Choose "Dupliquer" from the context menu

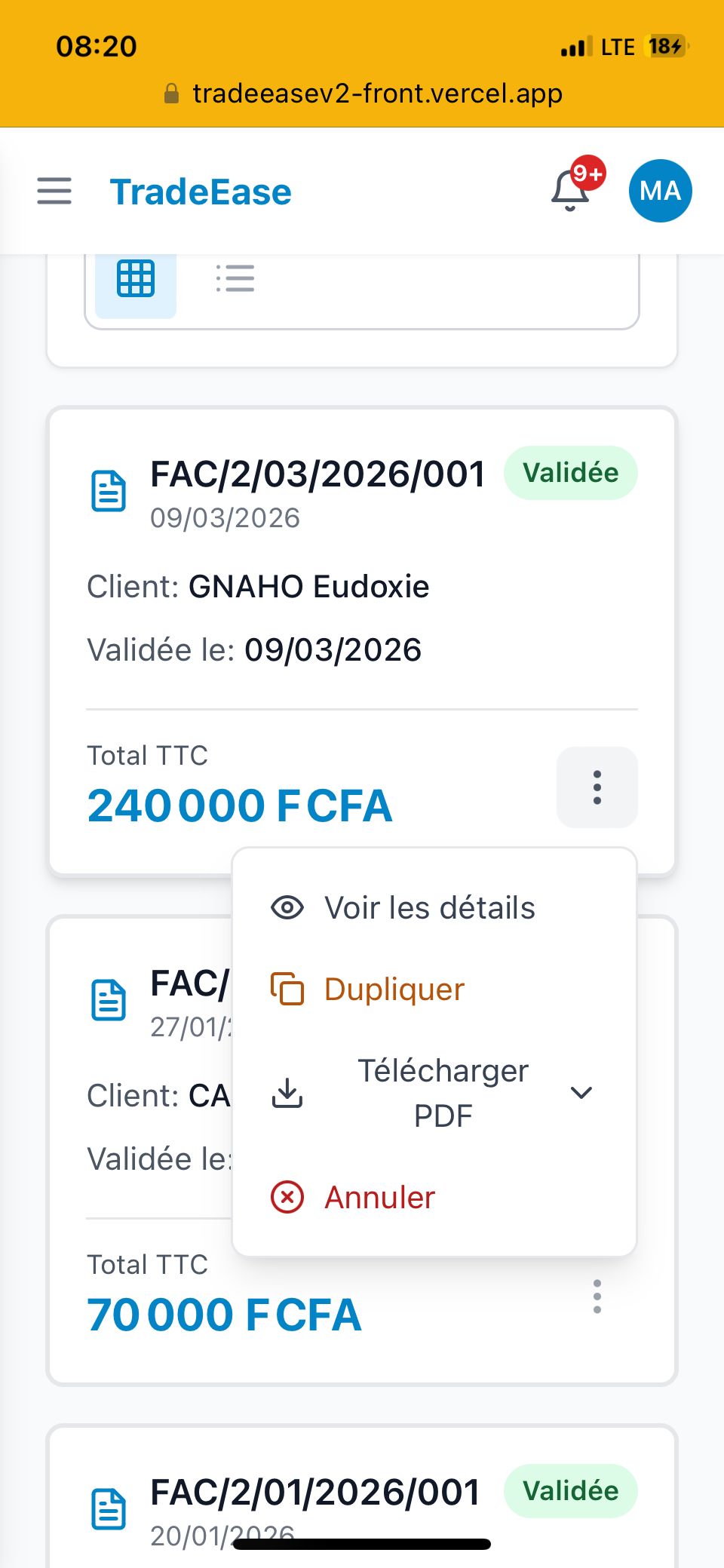394,990
